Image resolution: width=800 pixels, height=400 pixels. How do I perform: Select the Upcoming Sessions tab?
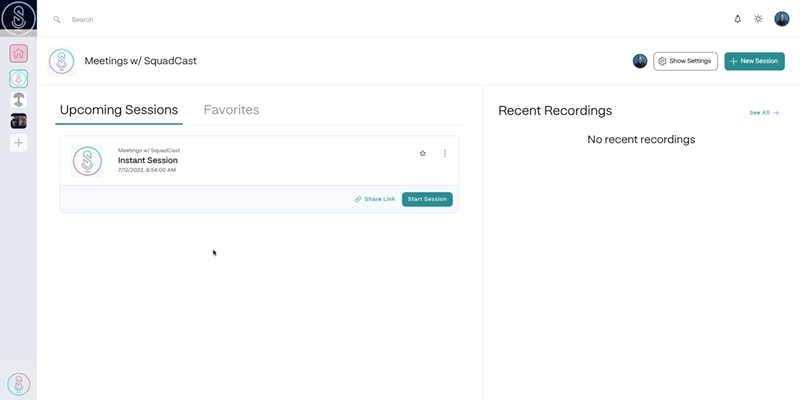(119, 110)
